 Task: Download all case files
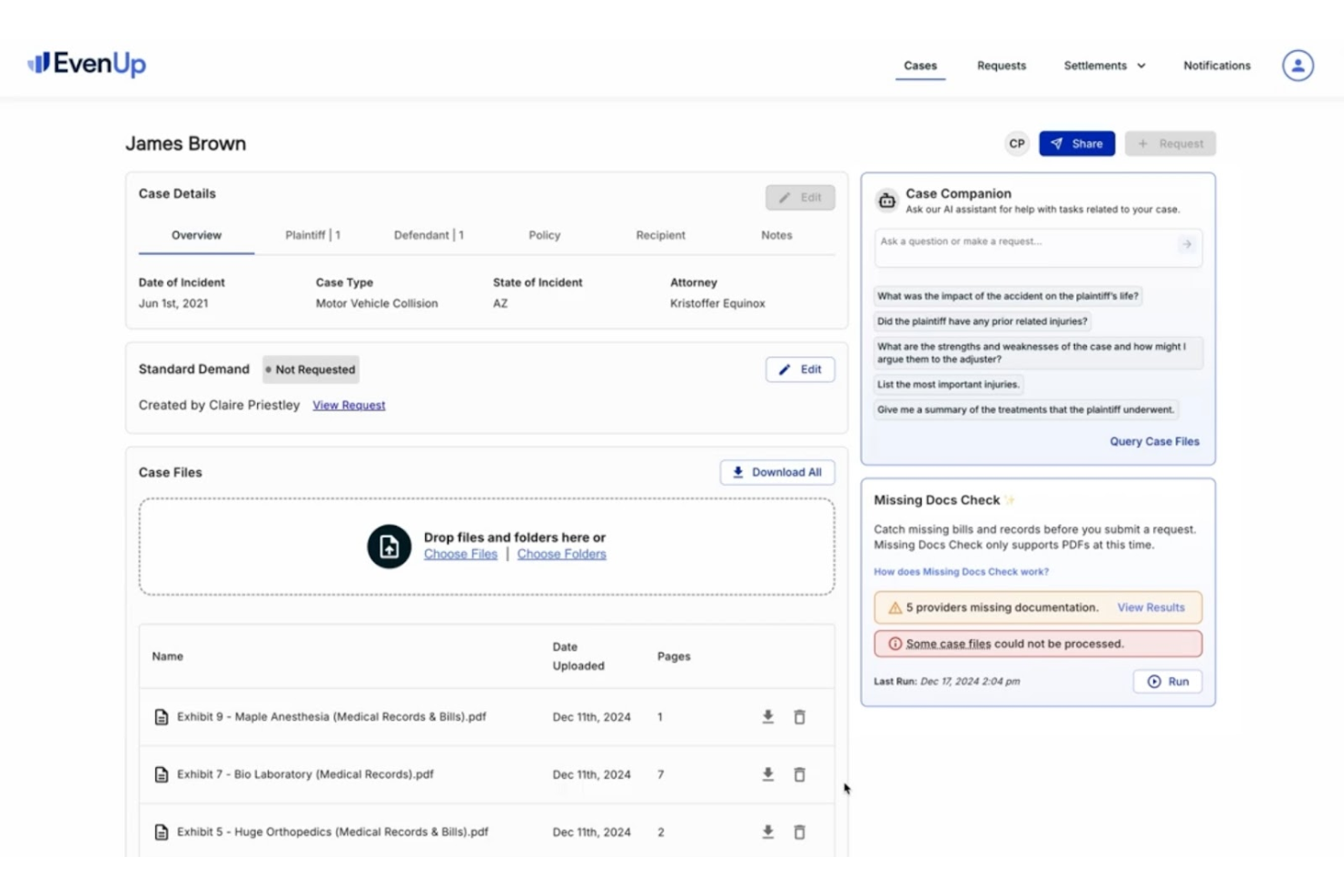(777, 472)
